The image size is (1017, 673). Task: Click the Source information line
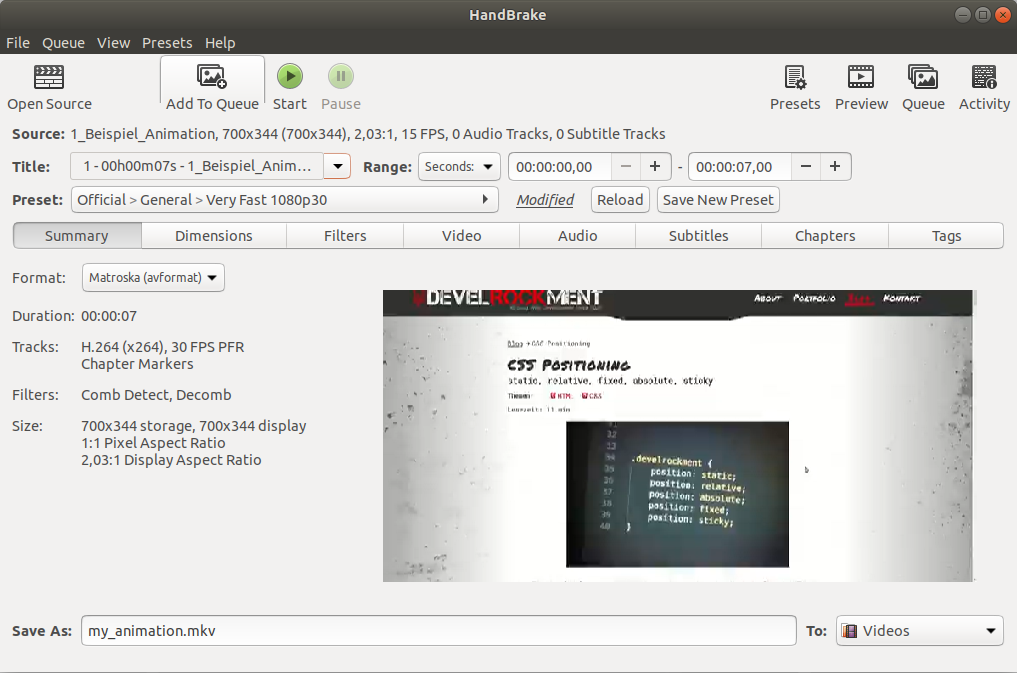339,134
